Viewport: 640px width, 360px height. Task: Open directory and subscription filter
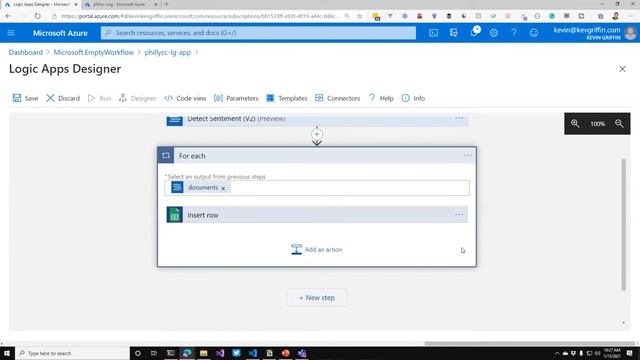click(x=453, y=33)
